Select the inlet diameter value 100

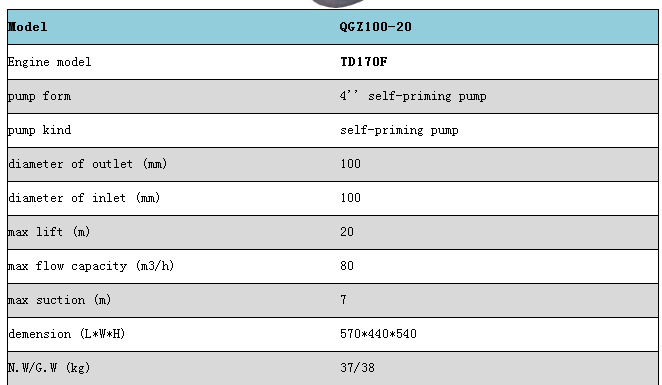point(350,198)
